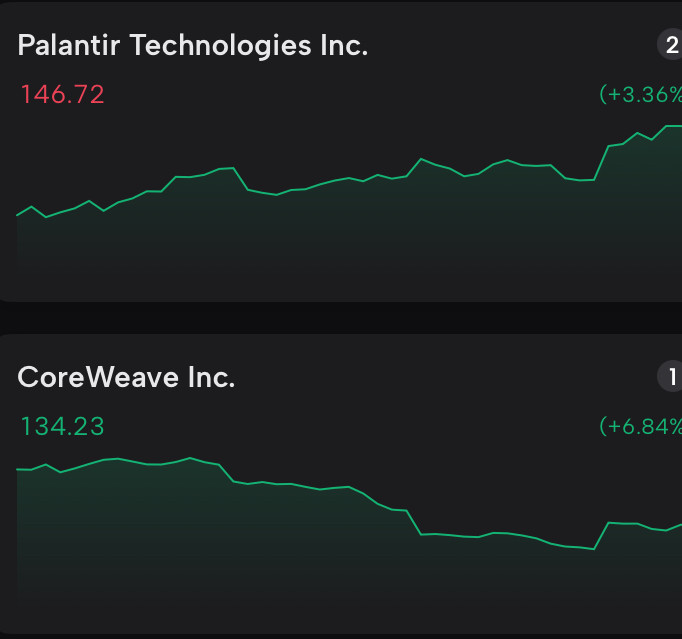Click the dark gap separating the two cards
Image resolution: width=682 pixels, height=639 pixels.
[340, 318]
